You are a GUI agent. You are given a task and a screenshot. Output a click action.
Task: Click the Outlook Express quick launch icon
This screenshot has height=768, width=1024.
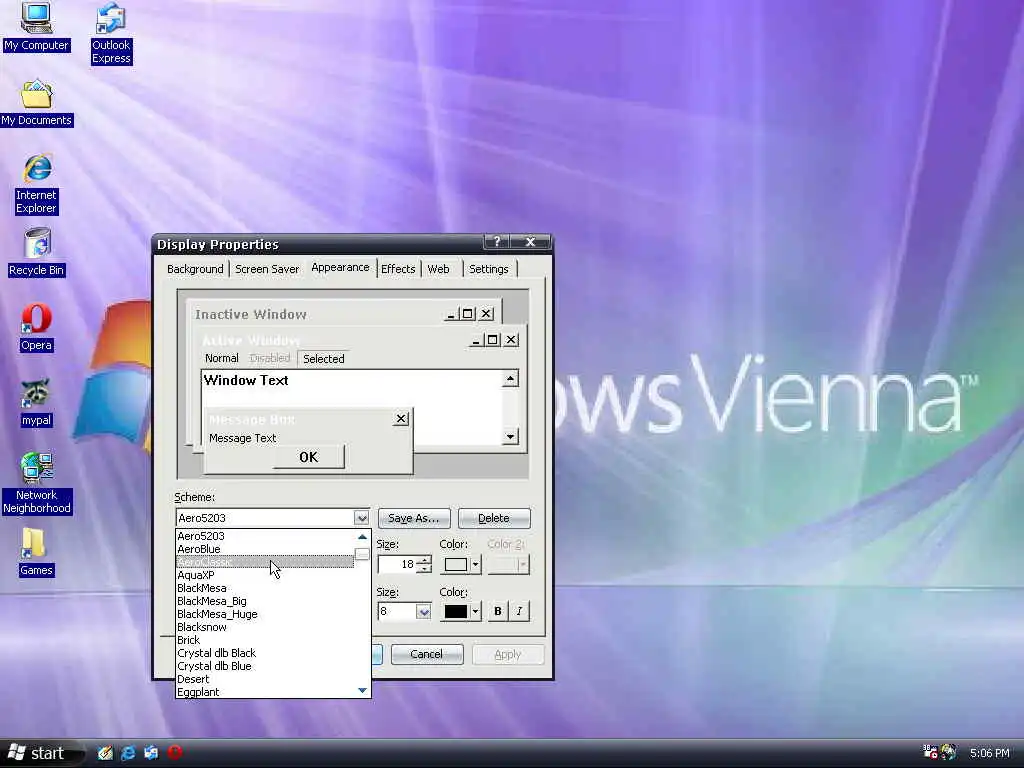[151, 753]
